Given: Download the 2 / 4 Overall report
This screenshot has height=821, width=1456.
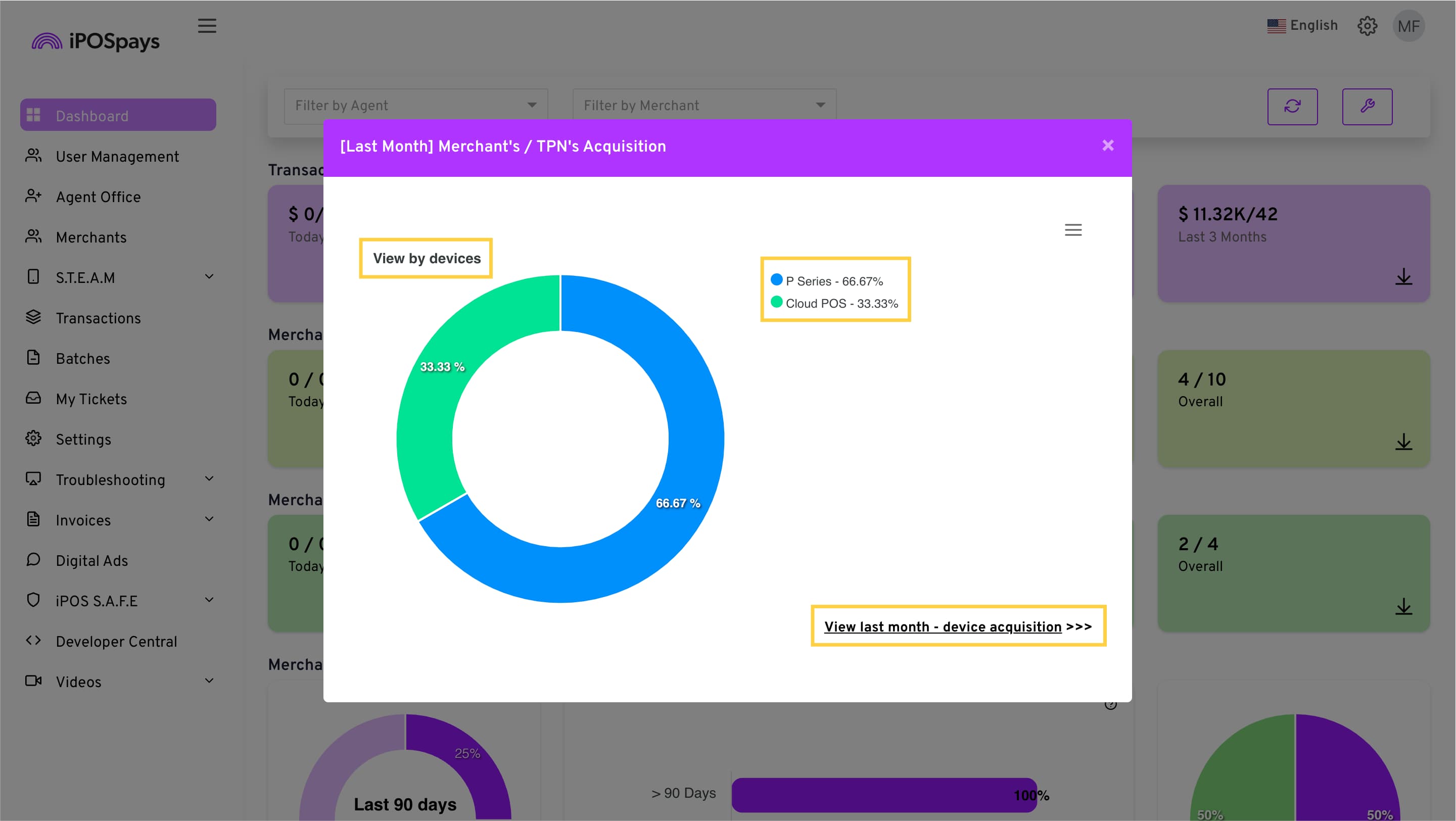Looking at the screenshot, I should point(1403,607).
